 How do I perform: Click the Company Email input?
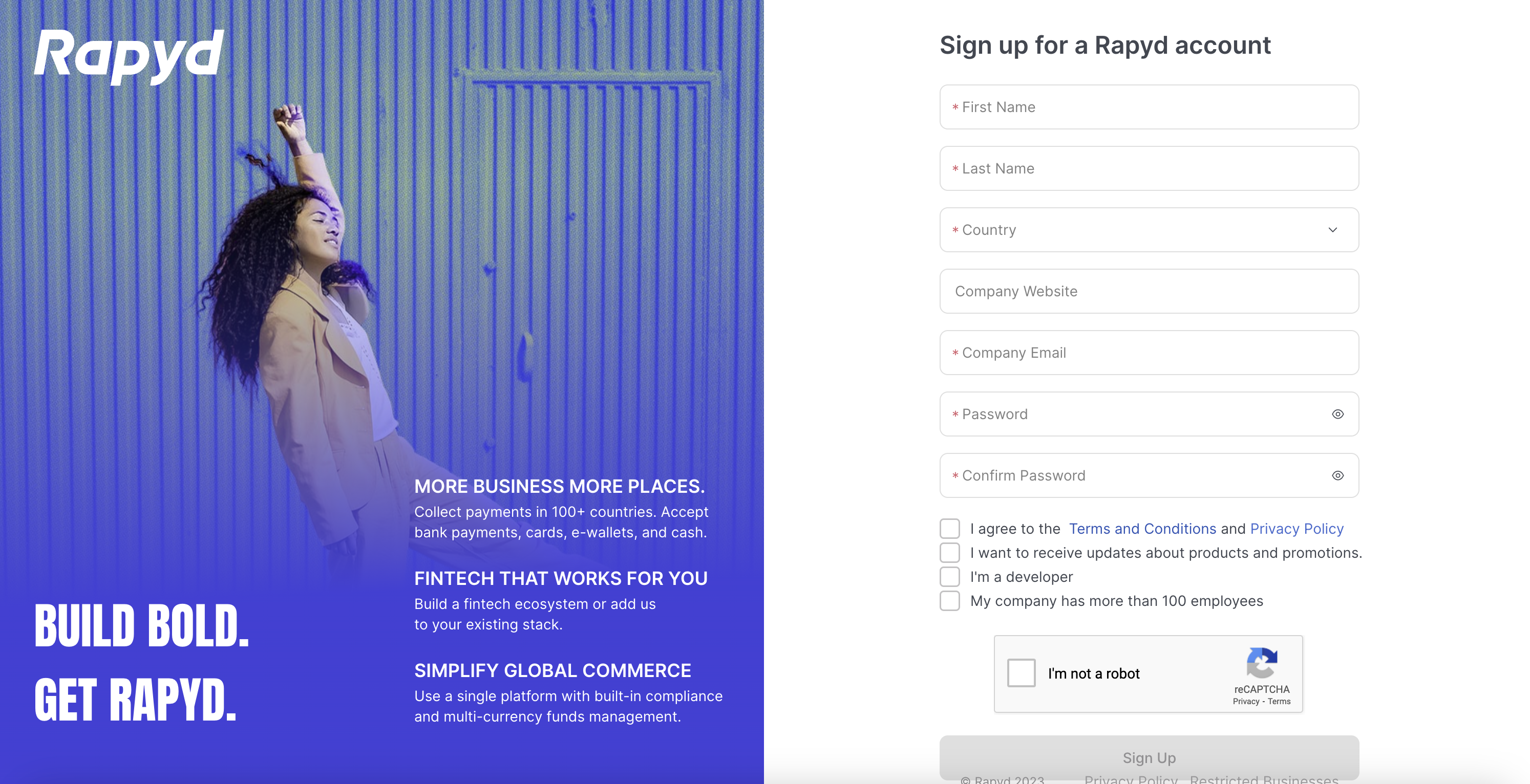[x=1148, y=353]
